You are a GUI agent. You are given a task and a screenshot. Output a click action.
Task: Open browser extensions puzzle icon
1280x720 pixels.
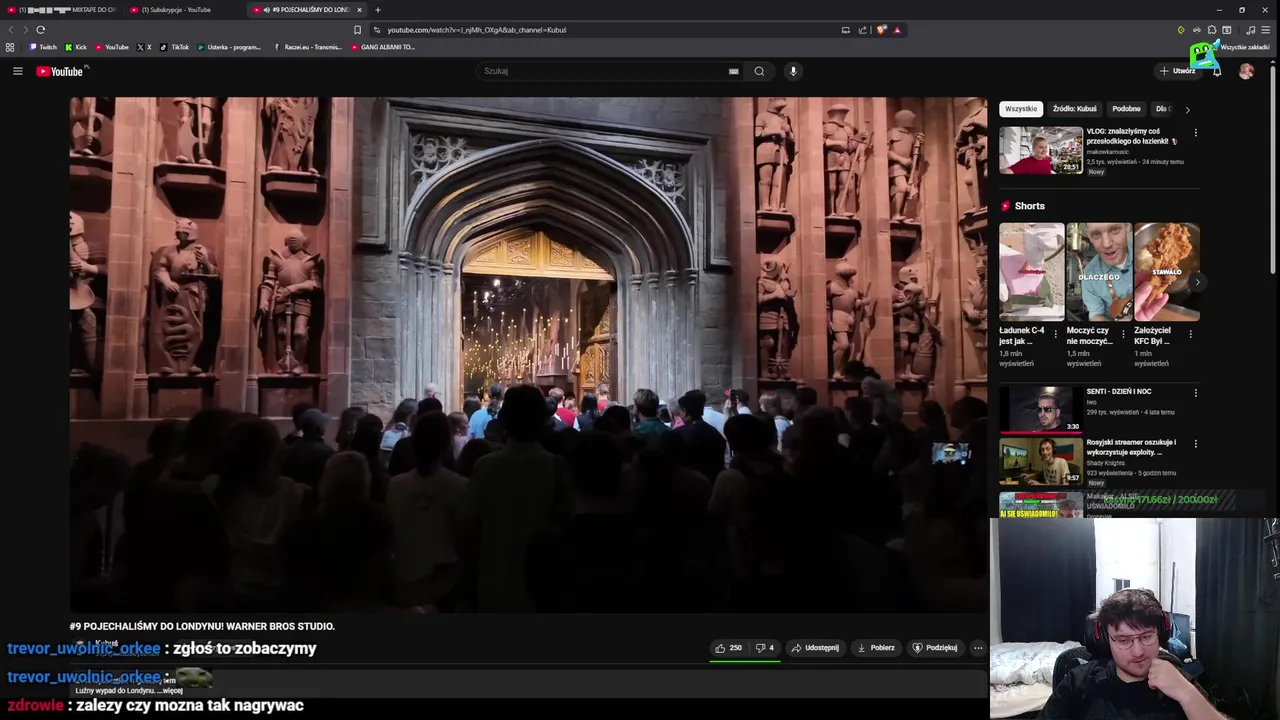[1212, 30]
